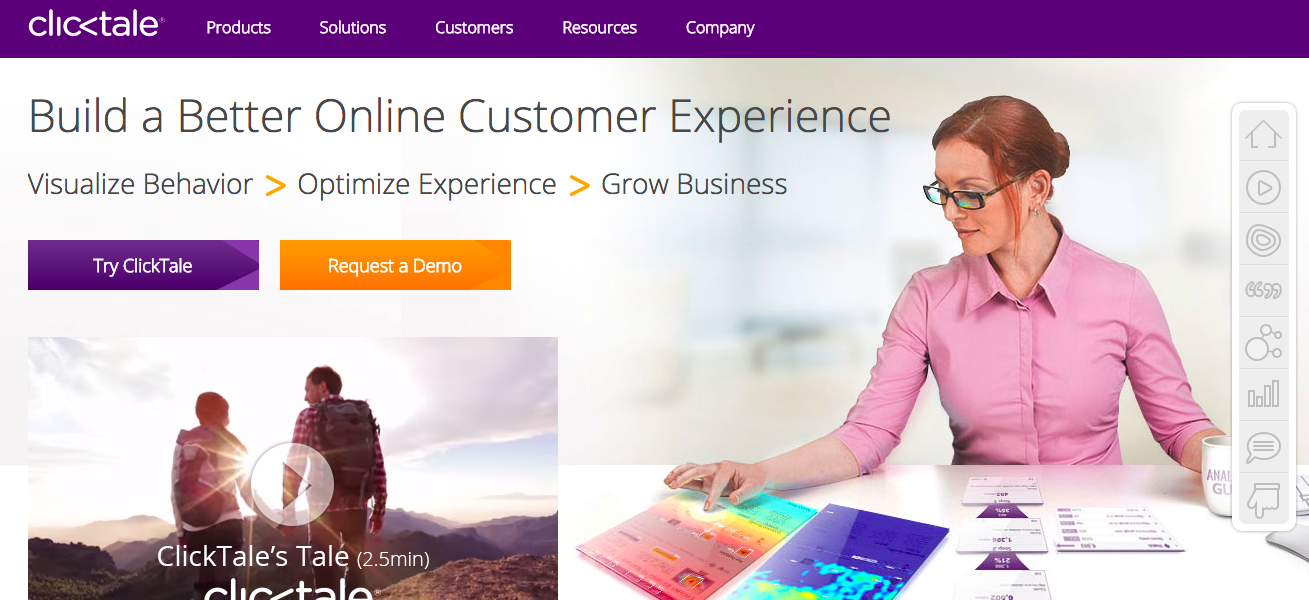Click the hikers video thumbnail image

[293, 468]
